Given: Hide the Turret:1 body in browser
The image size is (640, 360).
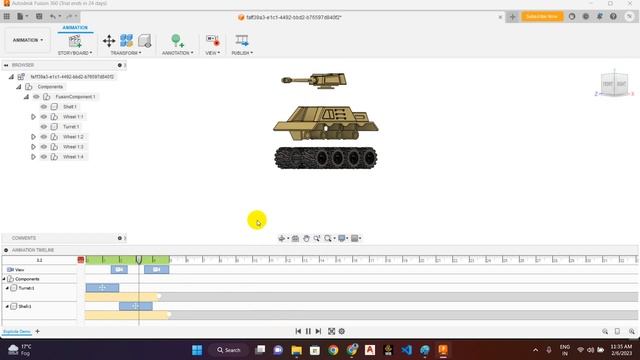Looking at the screenshot, I should (x=44, y=127).
